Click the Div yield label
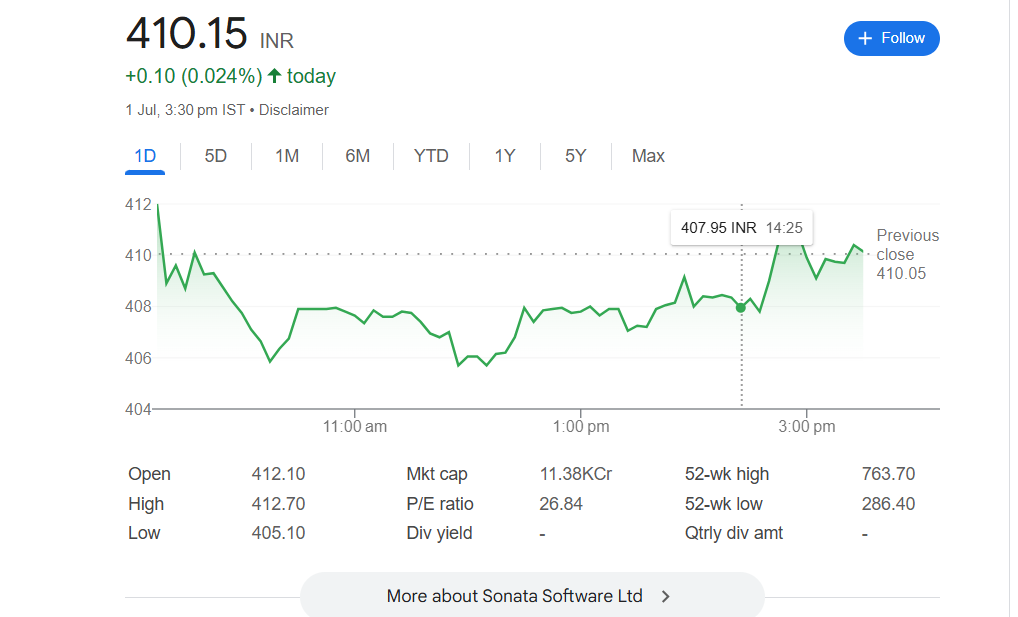The height and width of the screenshot is (617, 1018). [x=439, y=533]
